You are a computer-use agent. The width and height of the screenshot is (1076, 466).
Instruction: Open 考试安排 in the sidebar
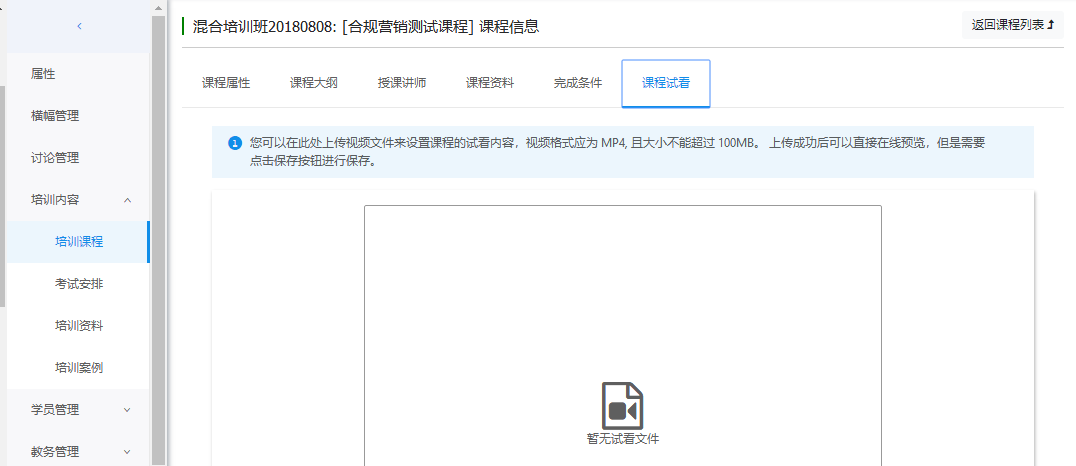click(x=79, y=284)
